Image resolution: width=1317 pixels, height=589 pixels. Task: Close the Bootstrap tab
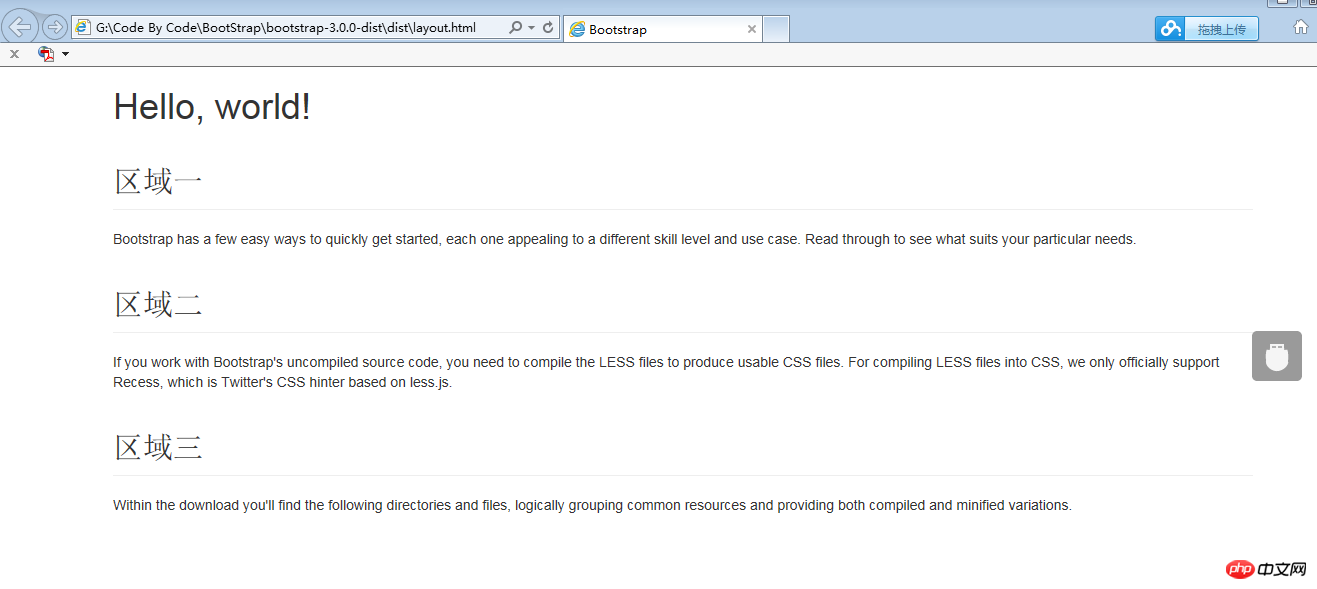[752, 29]
